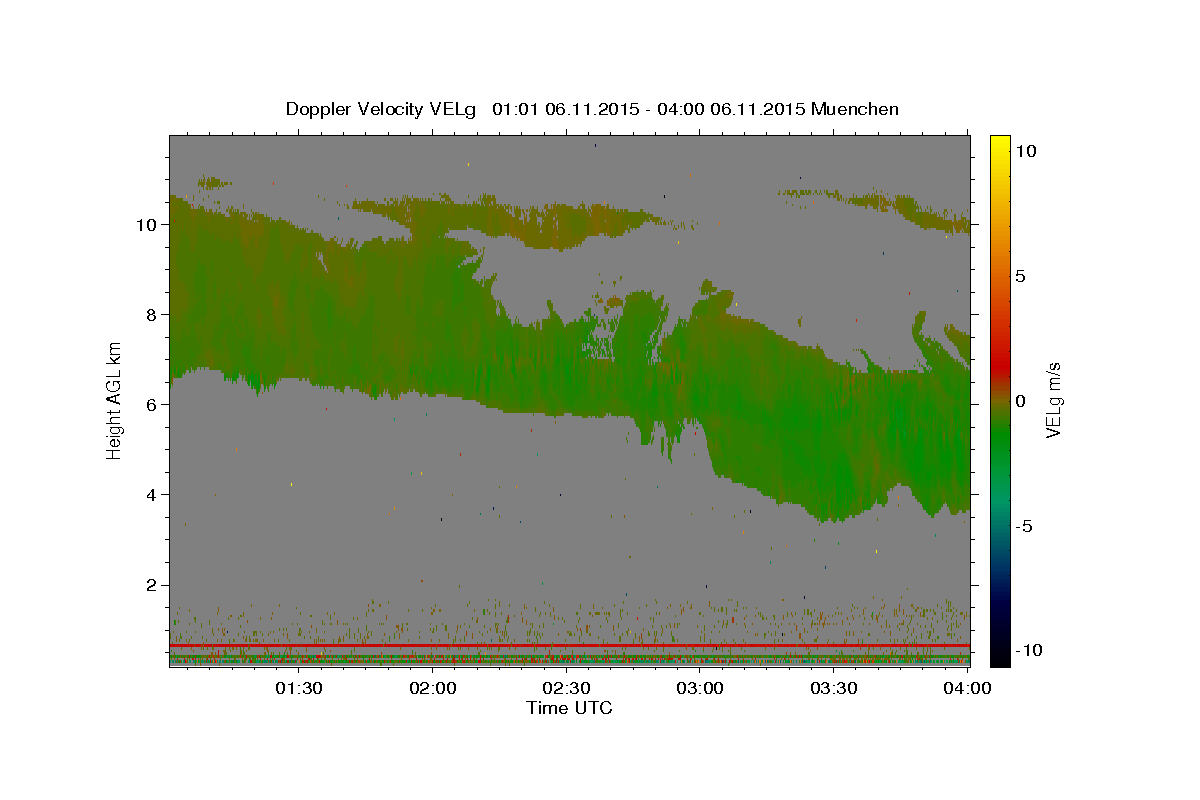1200x800 pixels.
Task: Click the colorbar value 0 label
Action: [x=1022, y=401]
